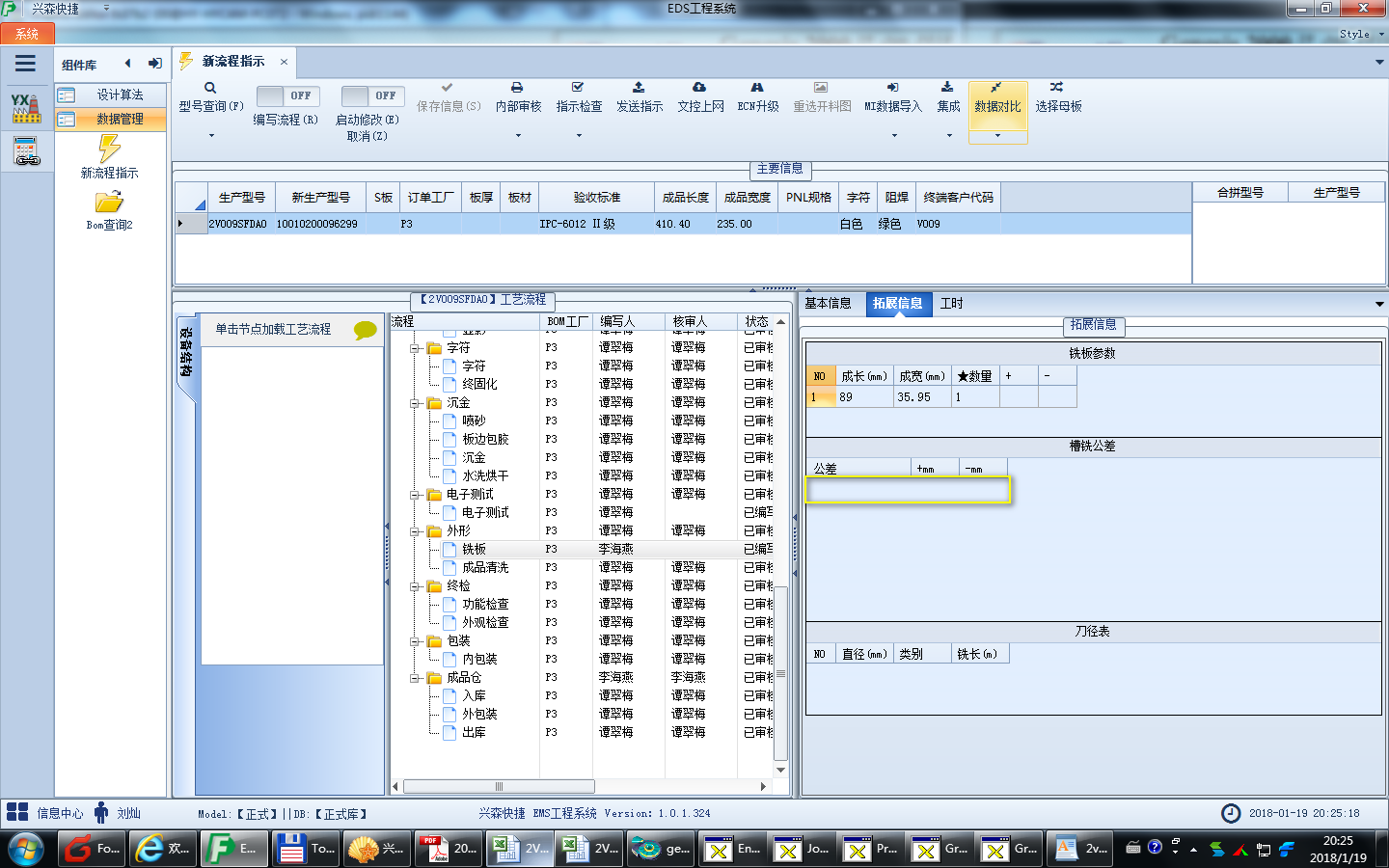The width and height of the screenshot is (1389, 868).
Task: Open Bom查询2 folder icon
Action: [109, 202]
